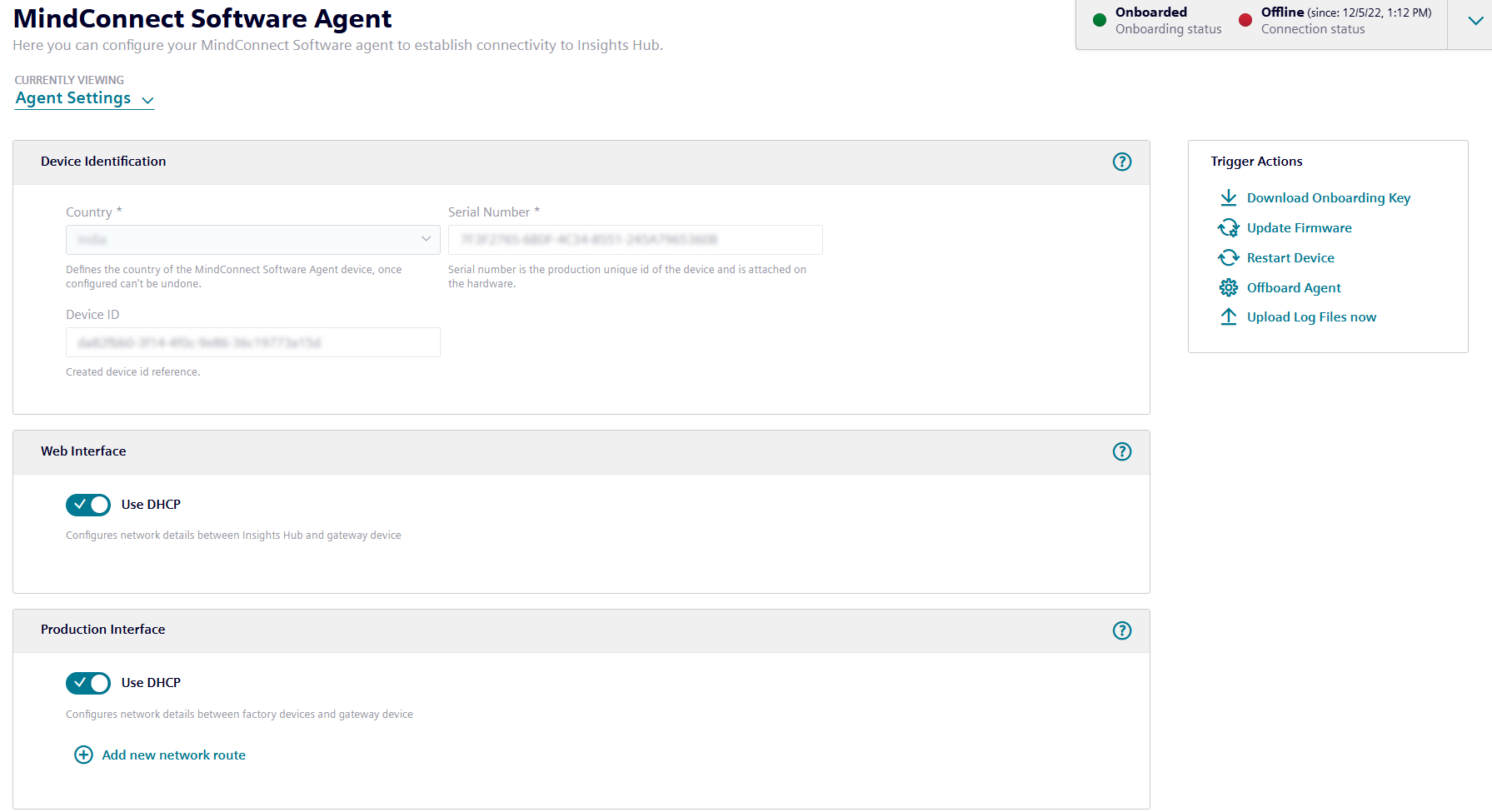Click Download Onboarding Key link
This screenshot has width=1492, height=812.
1329,197
